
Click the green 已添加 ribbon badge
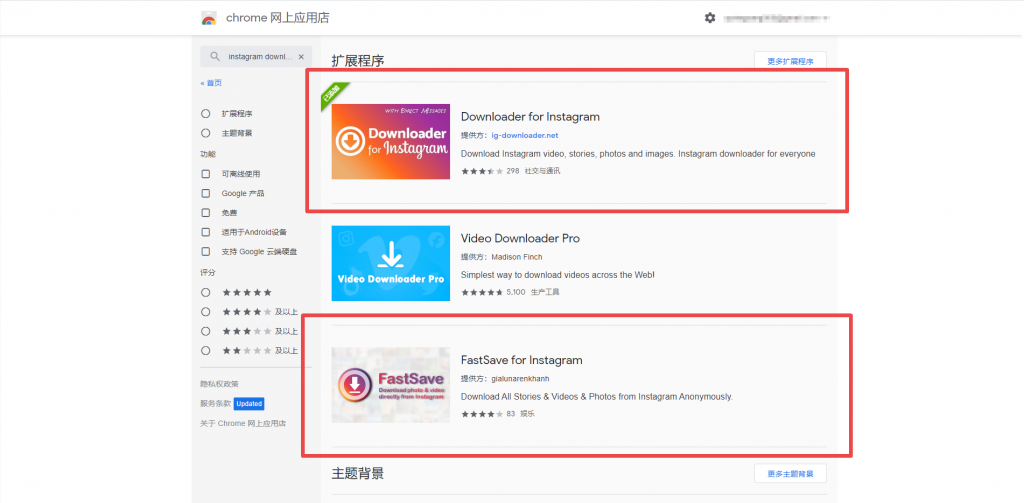[x=334, y=95]
